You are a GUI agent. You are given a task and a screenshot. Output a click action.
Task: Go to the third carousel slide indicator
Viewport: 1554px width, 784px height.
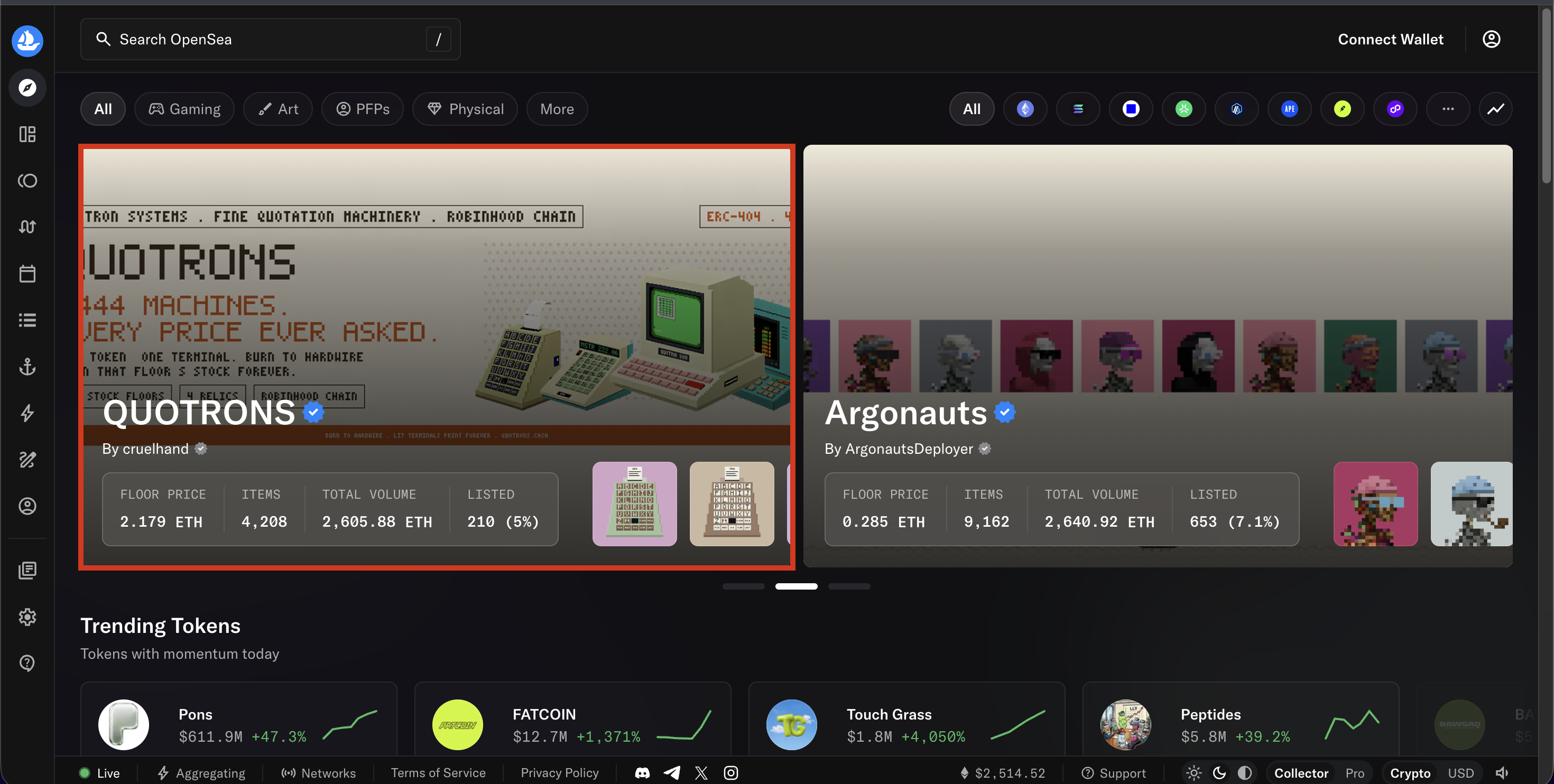(x=849, y=586)
